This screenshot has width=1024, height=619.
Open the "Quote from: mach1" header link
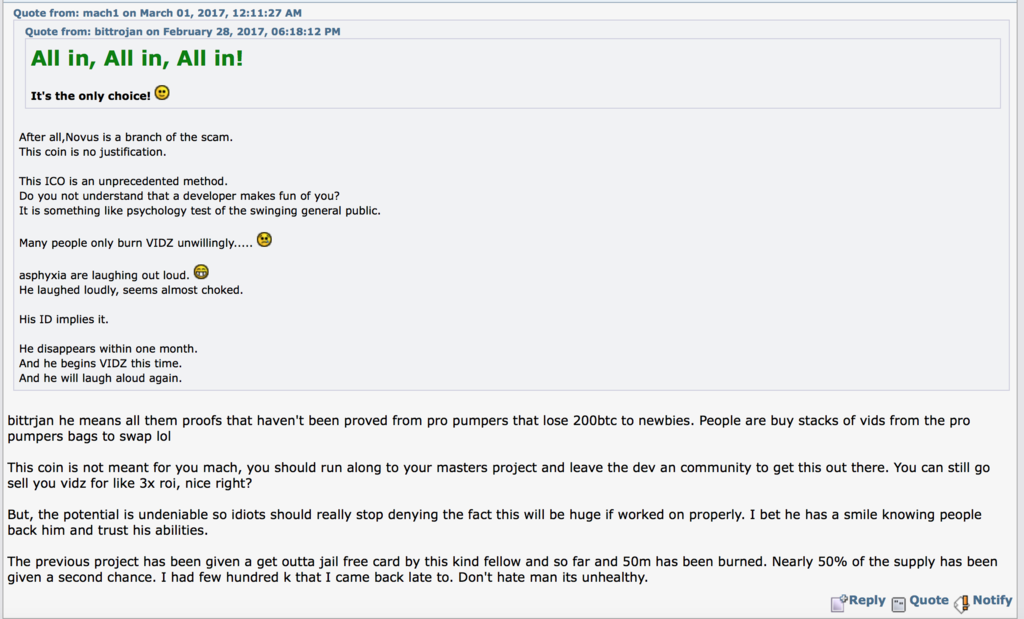(x=157, y=13)
